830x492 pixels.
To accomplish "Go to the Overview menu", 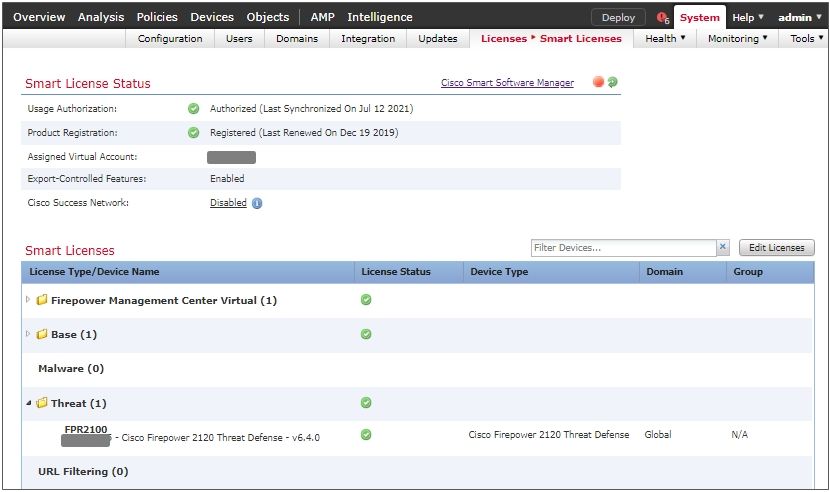I will tap(39, 17).
